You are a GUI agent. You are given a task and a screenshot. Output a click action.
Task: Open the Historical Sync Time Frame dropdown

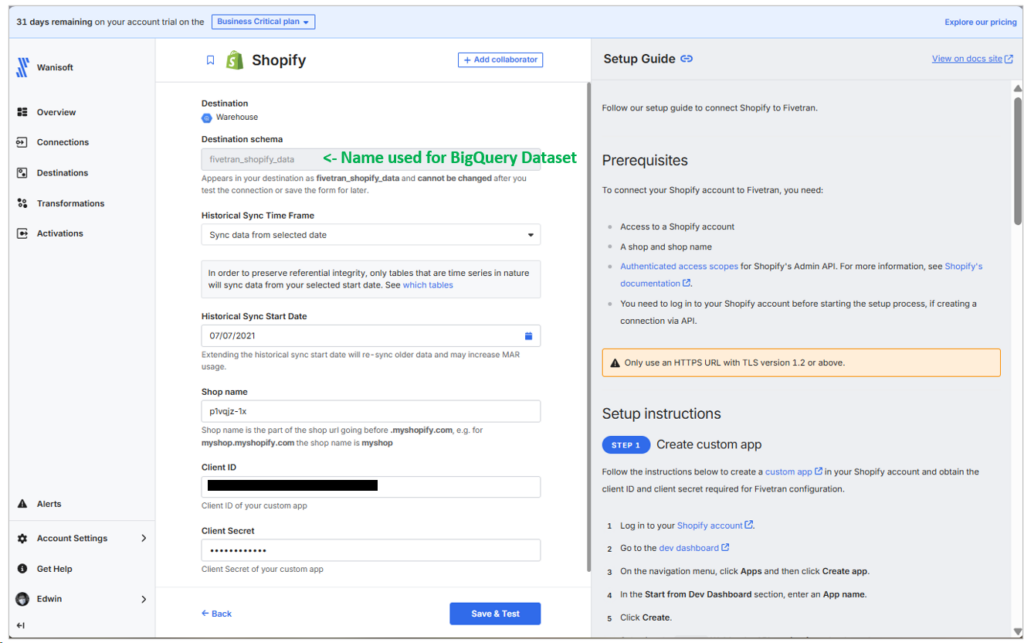click(370, 235)
